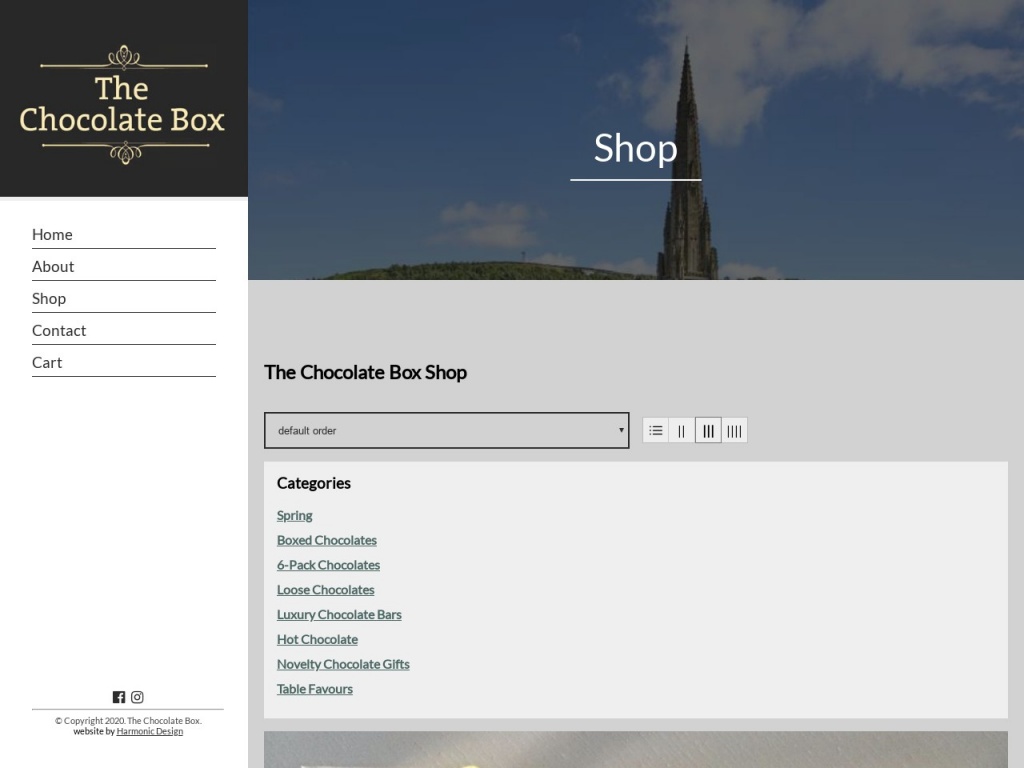The height and width of the screenshot is (768, 1024).
Task: Open the Facebook page icon
Action: pyautogui.click(x=119, y=697)
